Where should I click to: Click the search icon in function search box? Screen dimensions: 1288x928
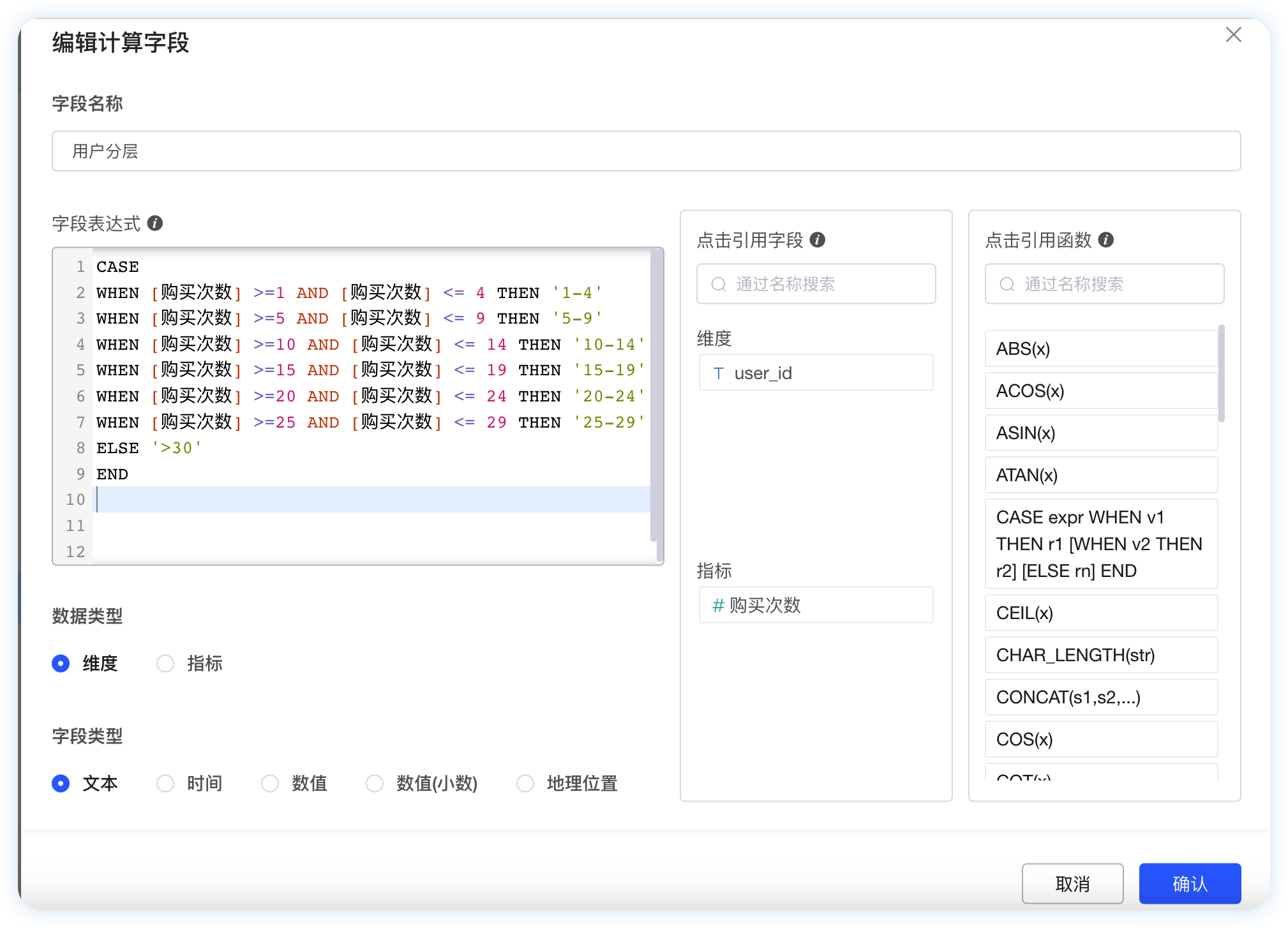[x=1007, y=284]
